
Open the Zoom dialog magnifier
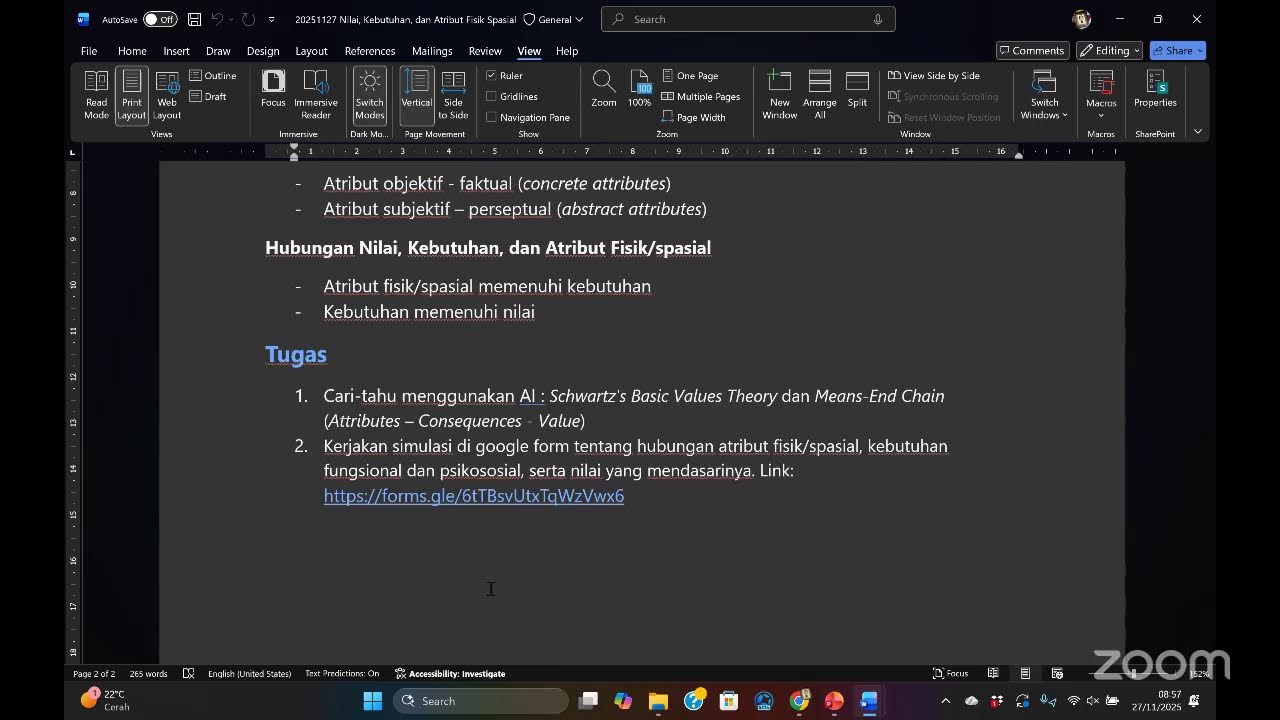604,89
